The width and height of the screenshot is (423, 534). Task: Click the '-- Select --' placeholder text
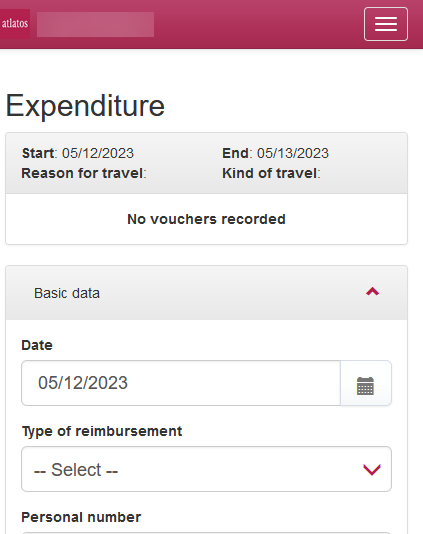coord(76,470)
